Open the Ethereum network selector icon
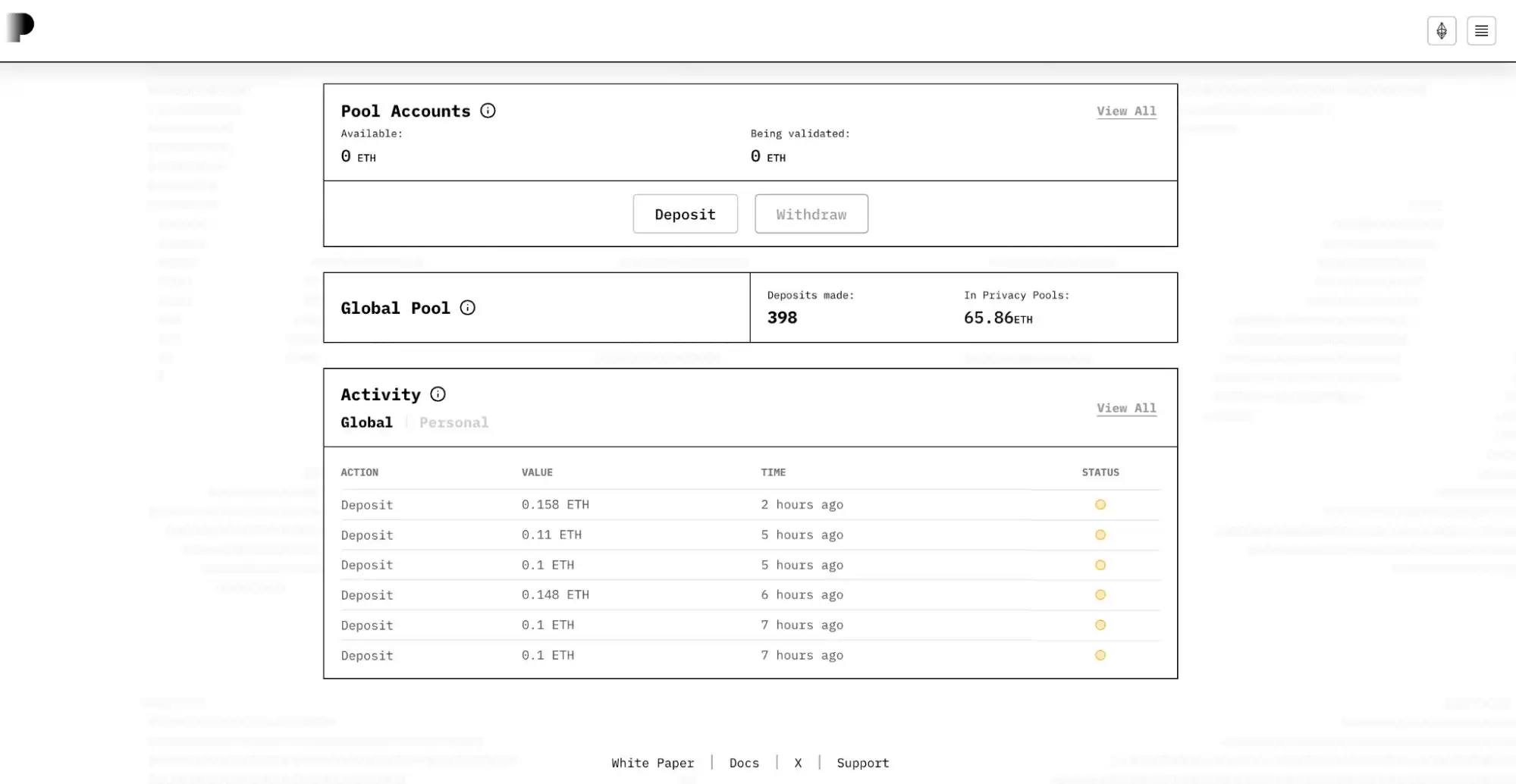 [1441, 31]
